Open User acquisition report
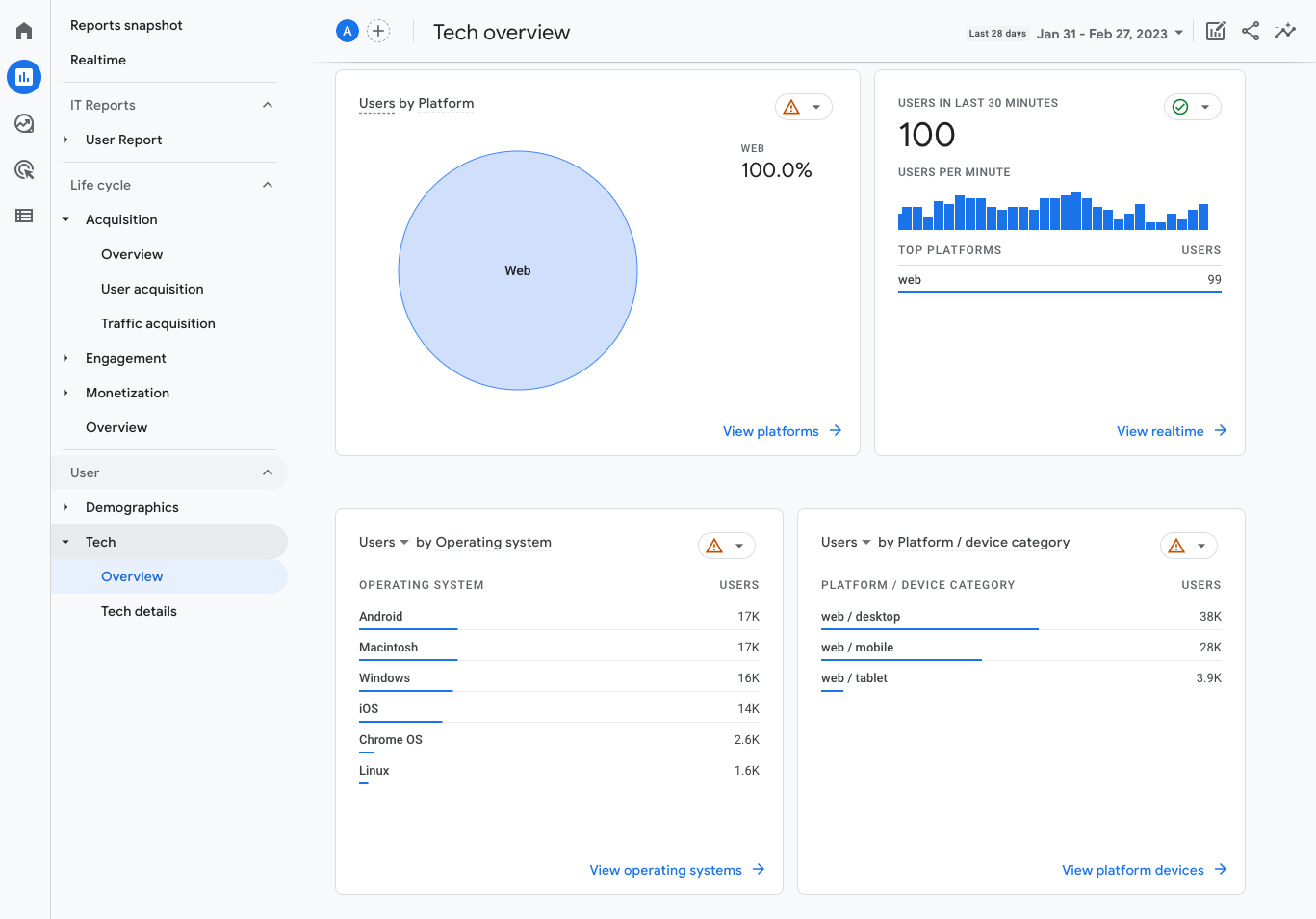Viewport: 1316px width, 919px height. pos(152,289)
